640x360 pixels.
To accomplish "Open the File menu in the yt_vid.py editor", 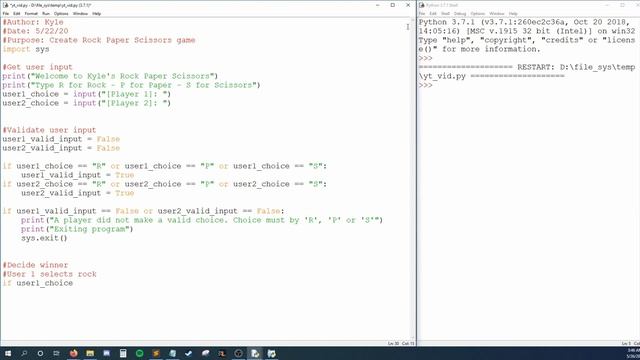I will (6, 13).
